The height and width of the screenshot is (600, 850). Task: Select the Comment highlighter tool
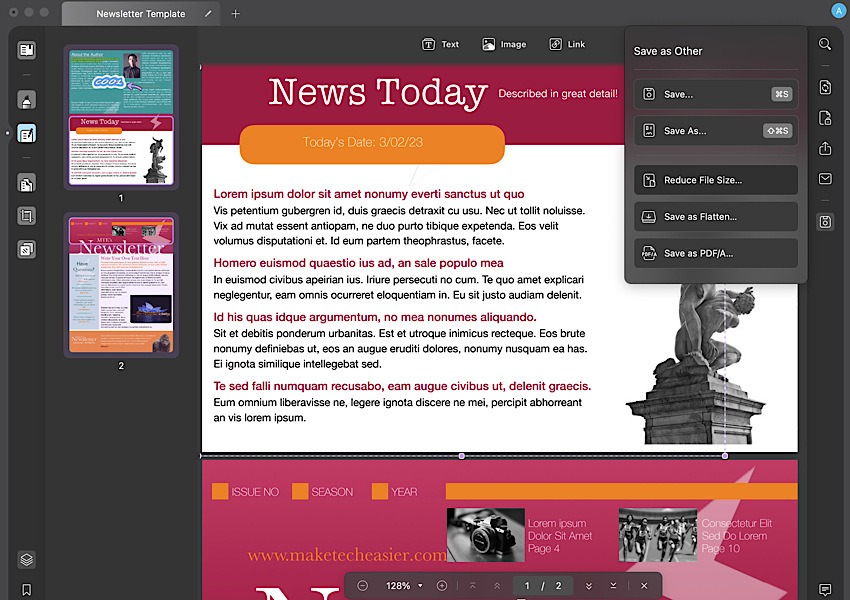(27, 100)
